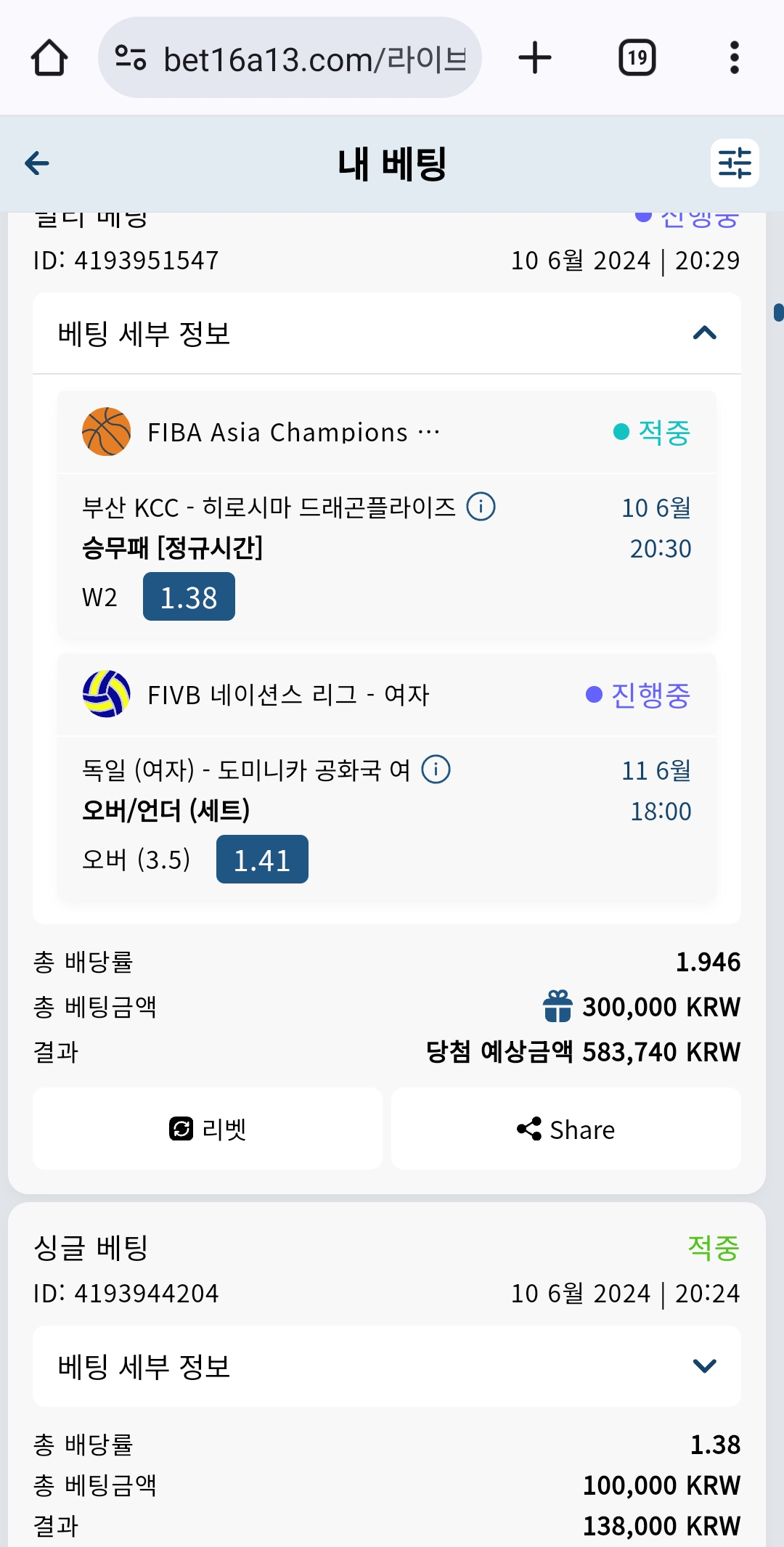This screenshot has height=1547, width=784.
Task: Expand the single bet 베팅 세부 정보 section
Action: (704, 1366)
